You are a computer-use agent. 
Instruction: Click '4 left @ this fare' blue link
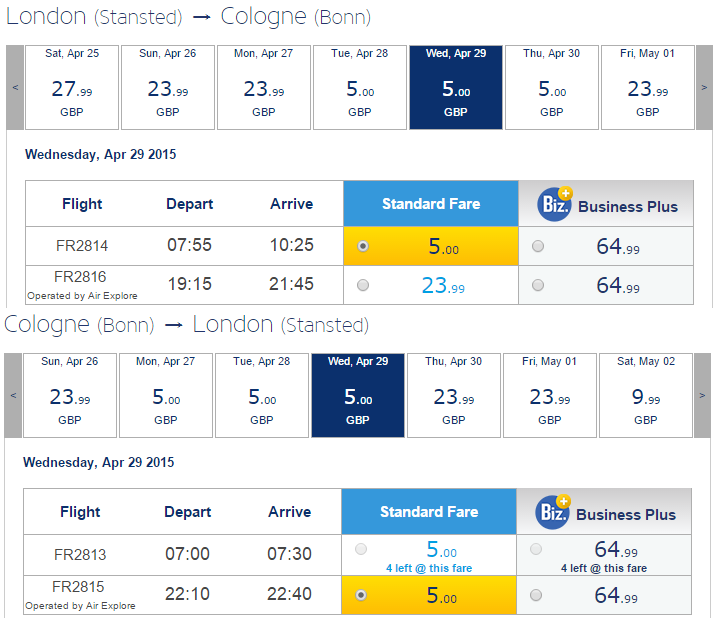[429, 568]
